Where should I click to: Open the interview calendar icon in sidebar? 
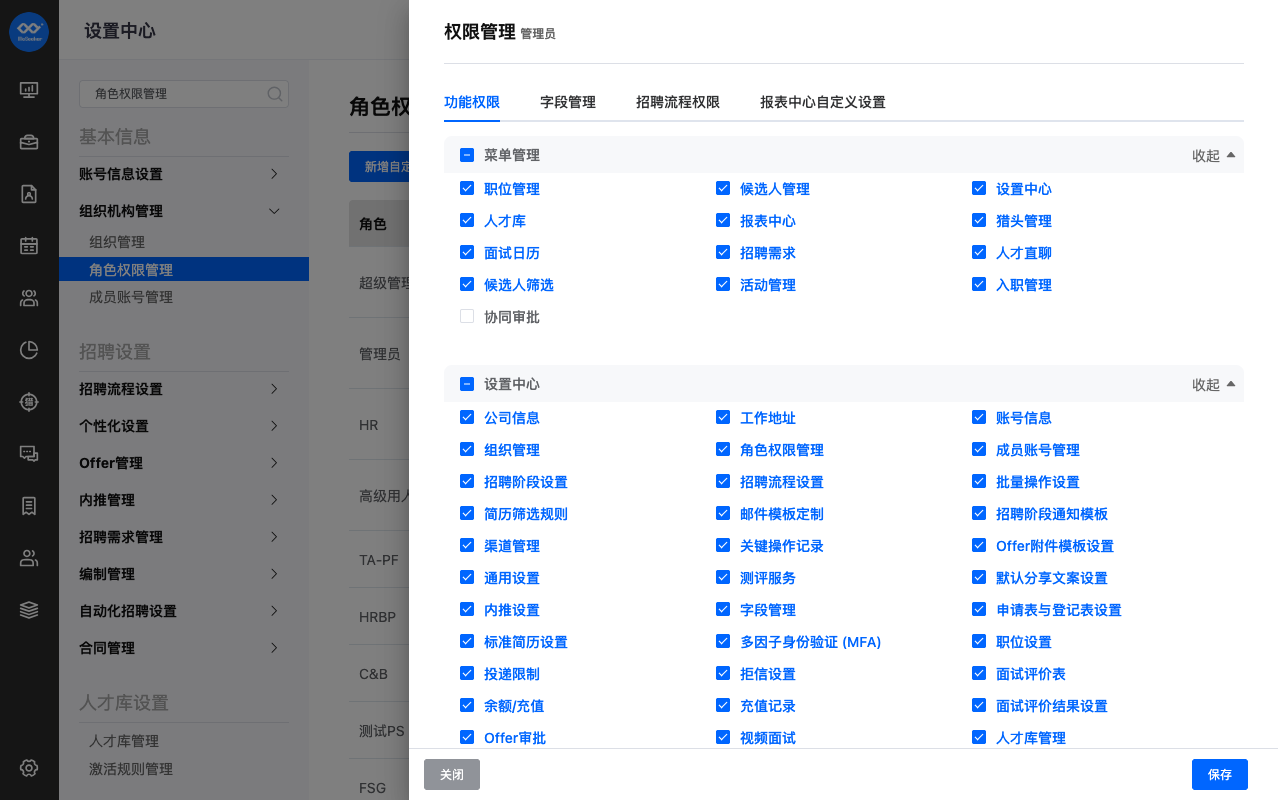[29, 245]
